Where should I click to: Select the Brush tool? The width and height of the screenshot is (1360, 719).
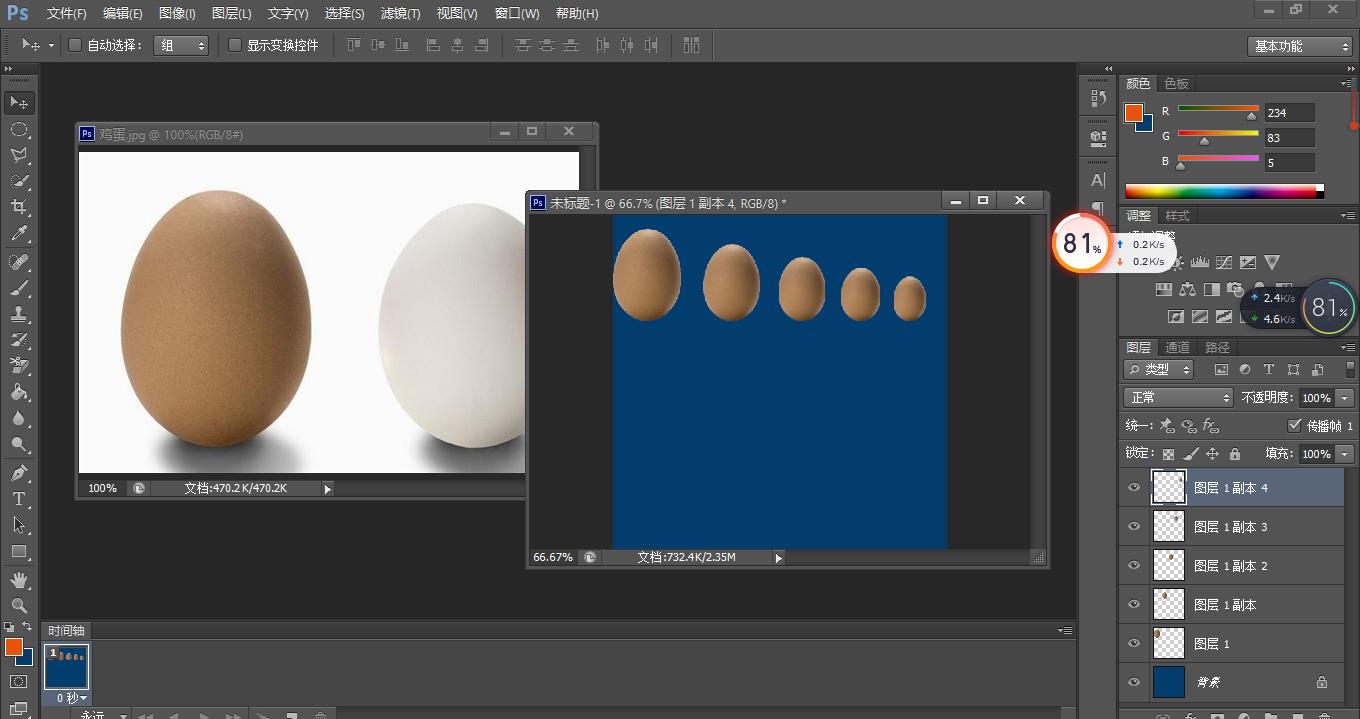tap(19, 288)
